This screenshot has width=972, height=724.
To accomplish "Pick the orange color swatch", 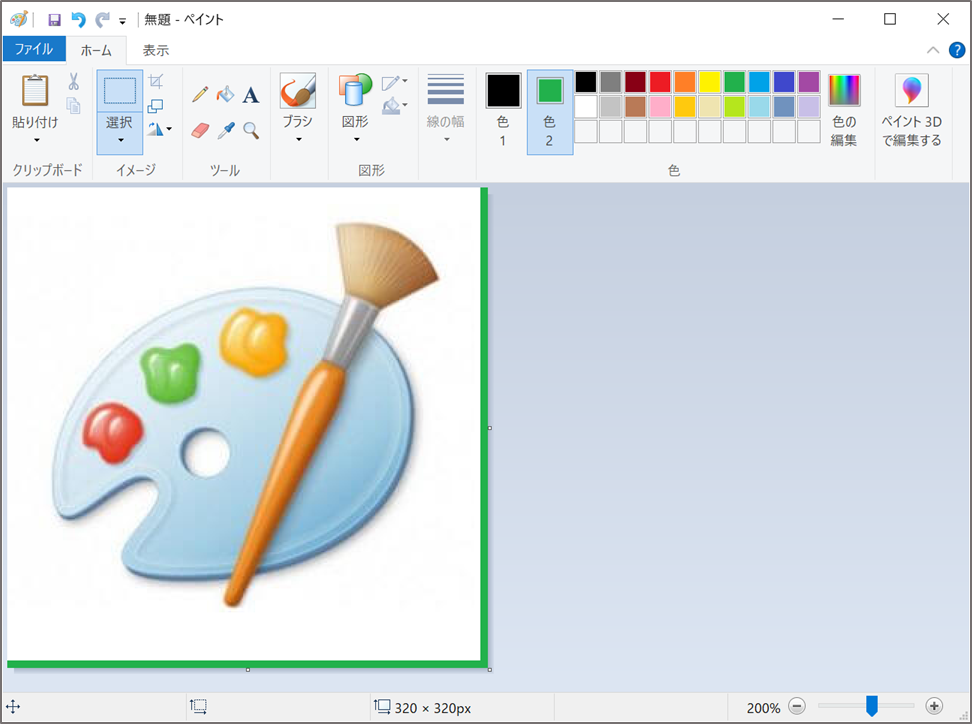I will tap(685, 82).
